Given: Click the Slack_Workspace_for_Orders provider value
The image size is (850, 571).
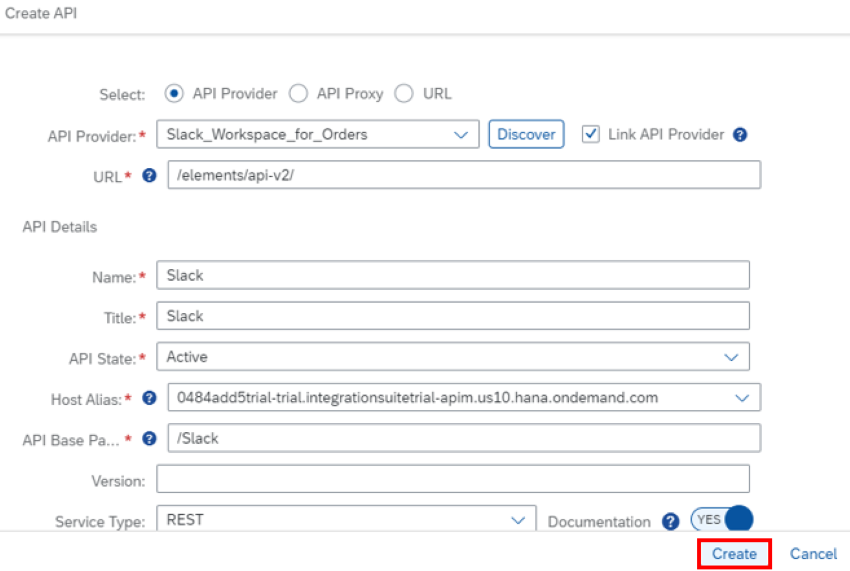Looking at the screenshot, I should click(267, 134).
